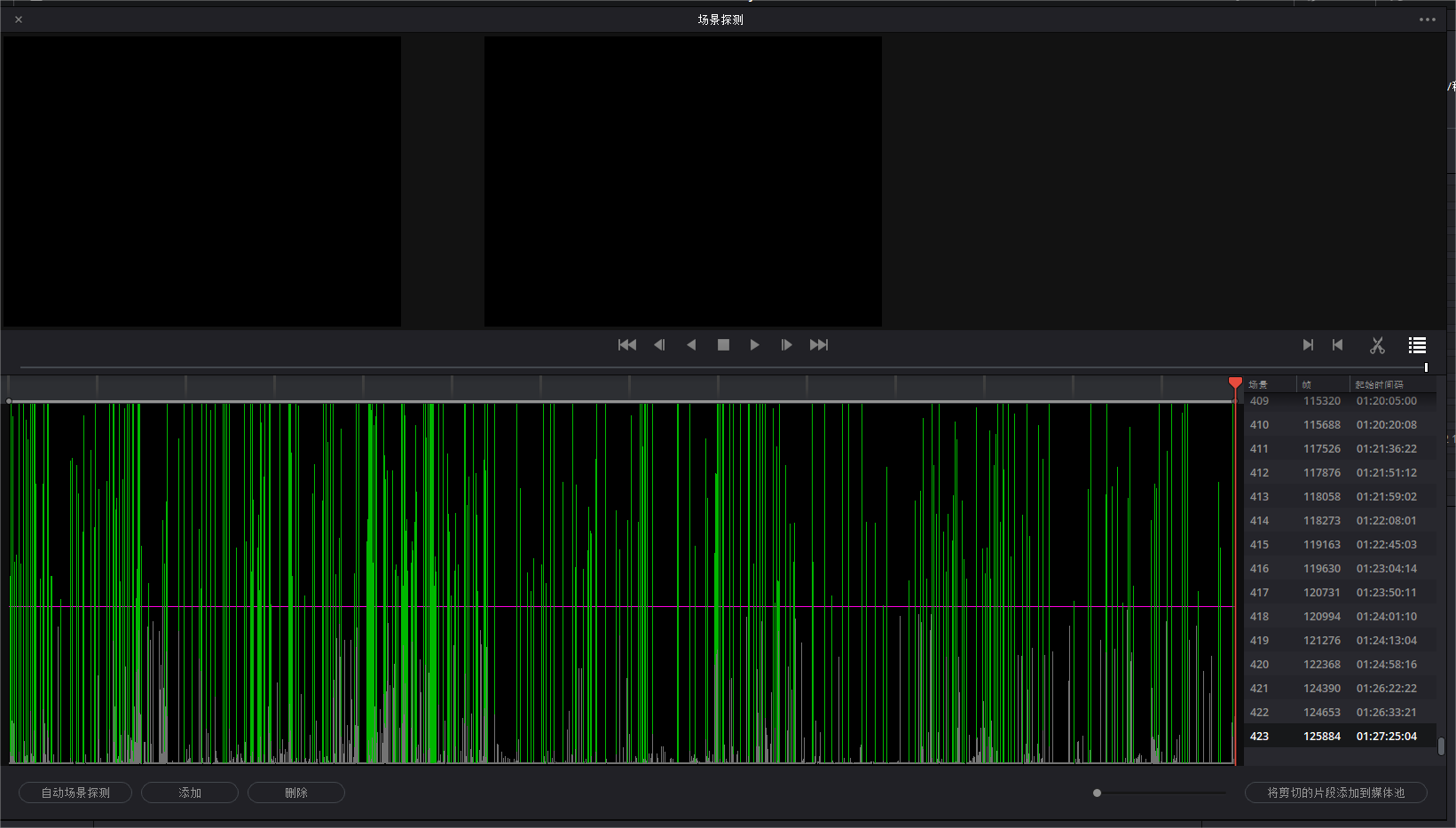Adjust the zoom slider handle
Screen dimensions: 1456x828
(1098, 793)
